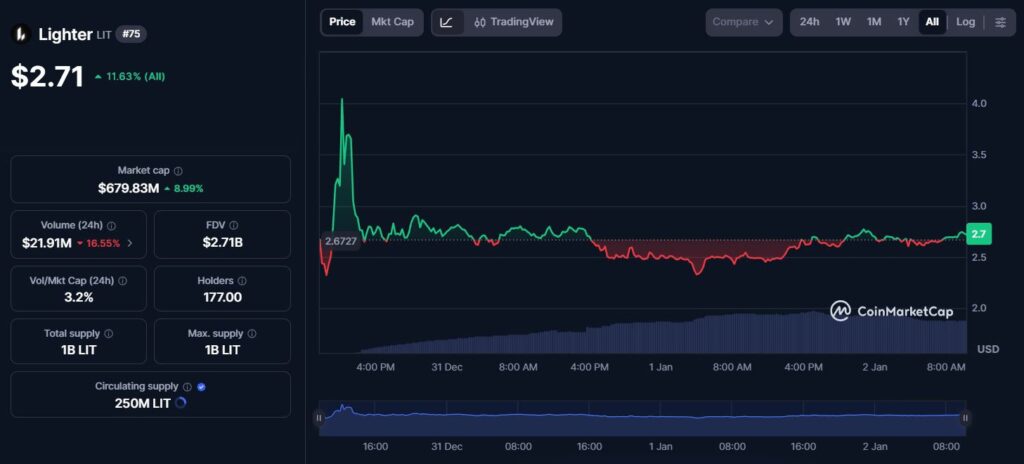
Task: Click left handle of range slider
Action: click(x=319, y=418)
